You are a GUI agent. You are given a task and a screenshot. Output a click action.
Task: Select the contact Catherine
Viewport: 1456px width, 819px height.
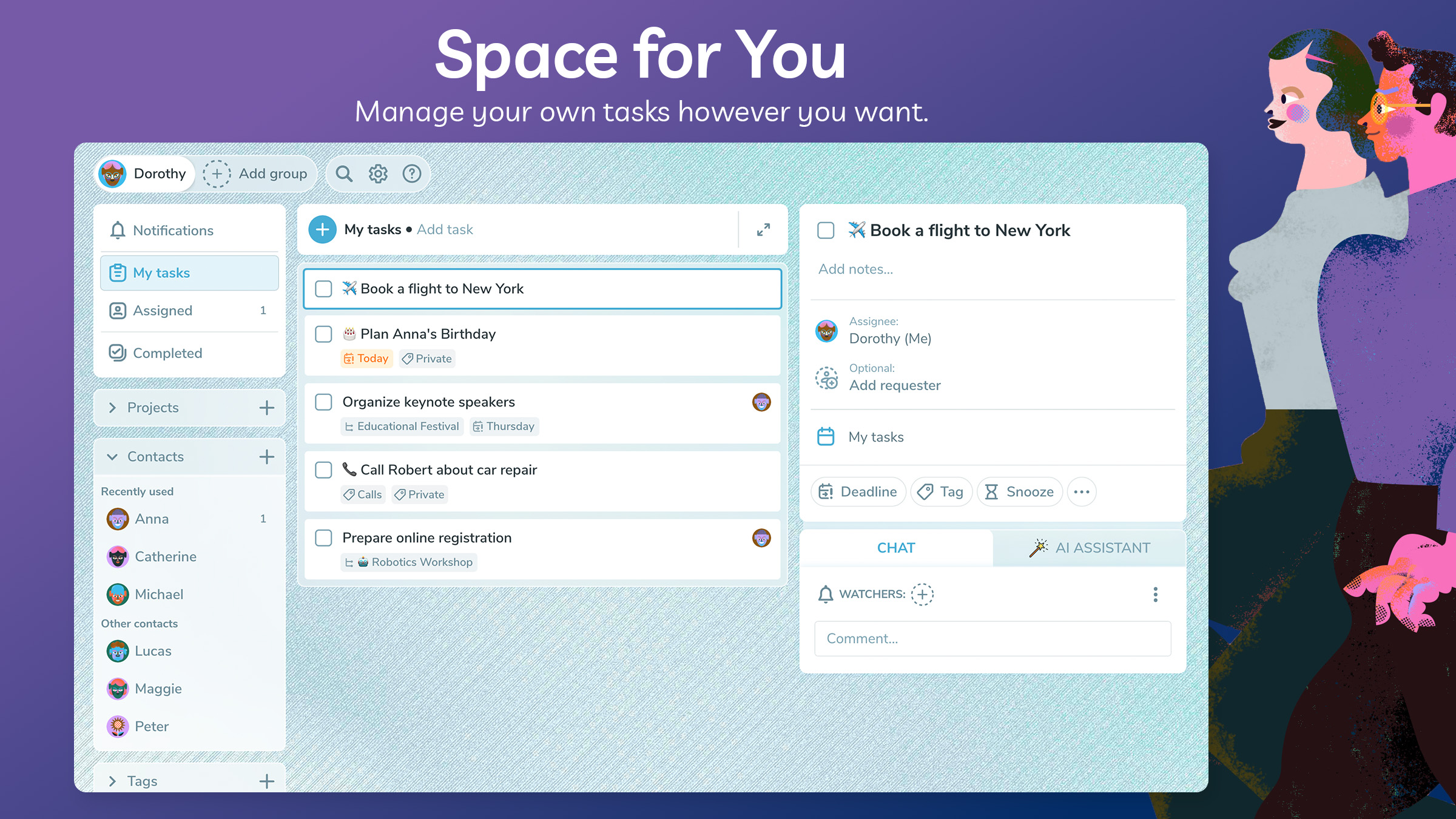165,557
